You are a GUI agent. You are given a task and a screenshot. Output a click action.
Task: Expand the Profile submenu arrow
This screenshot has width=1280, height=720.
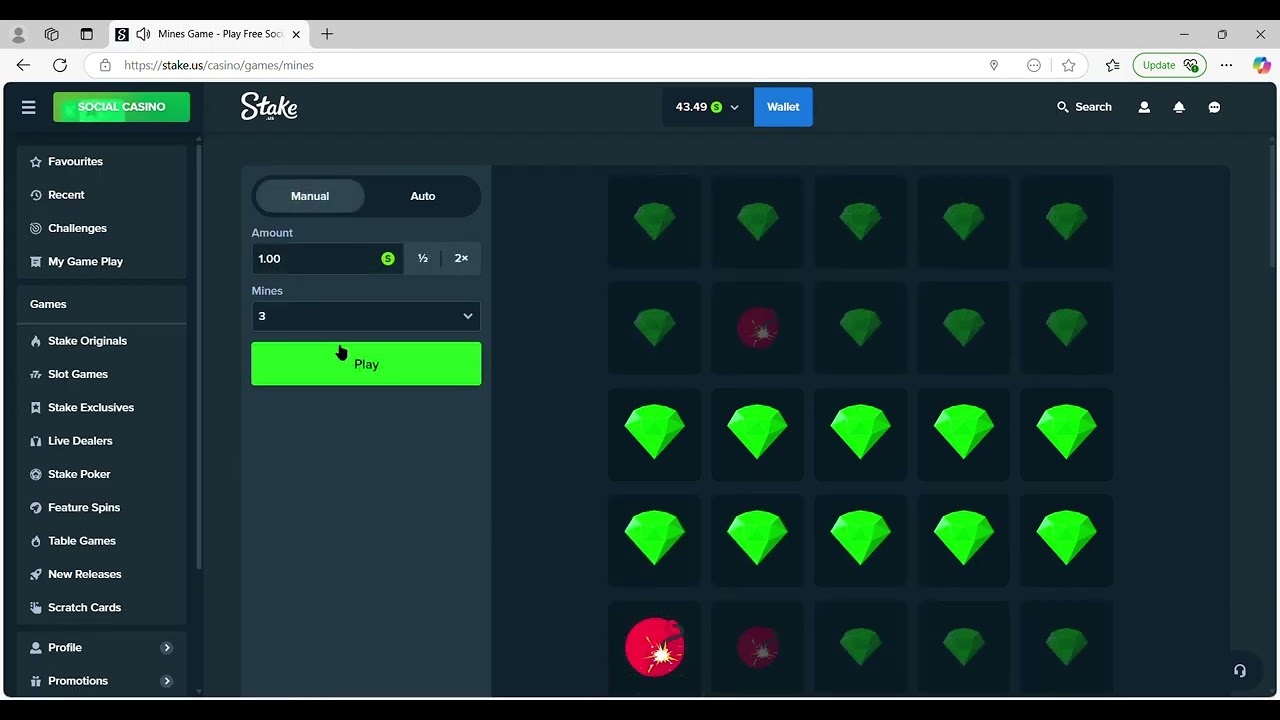point(167,648)
